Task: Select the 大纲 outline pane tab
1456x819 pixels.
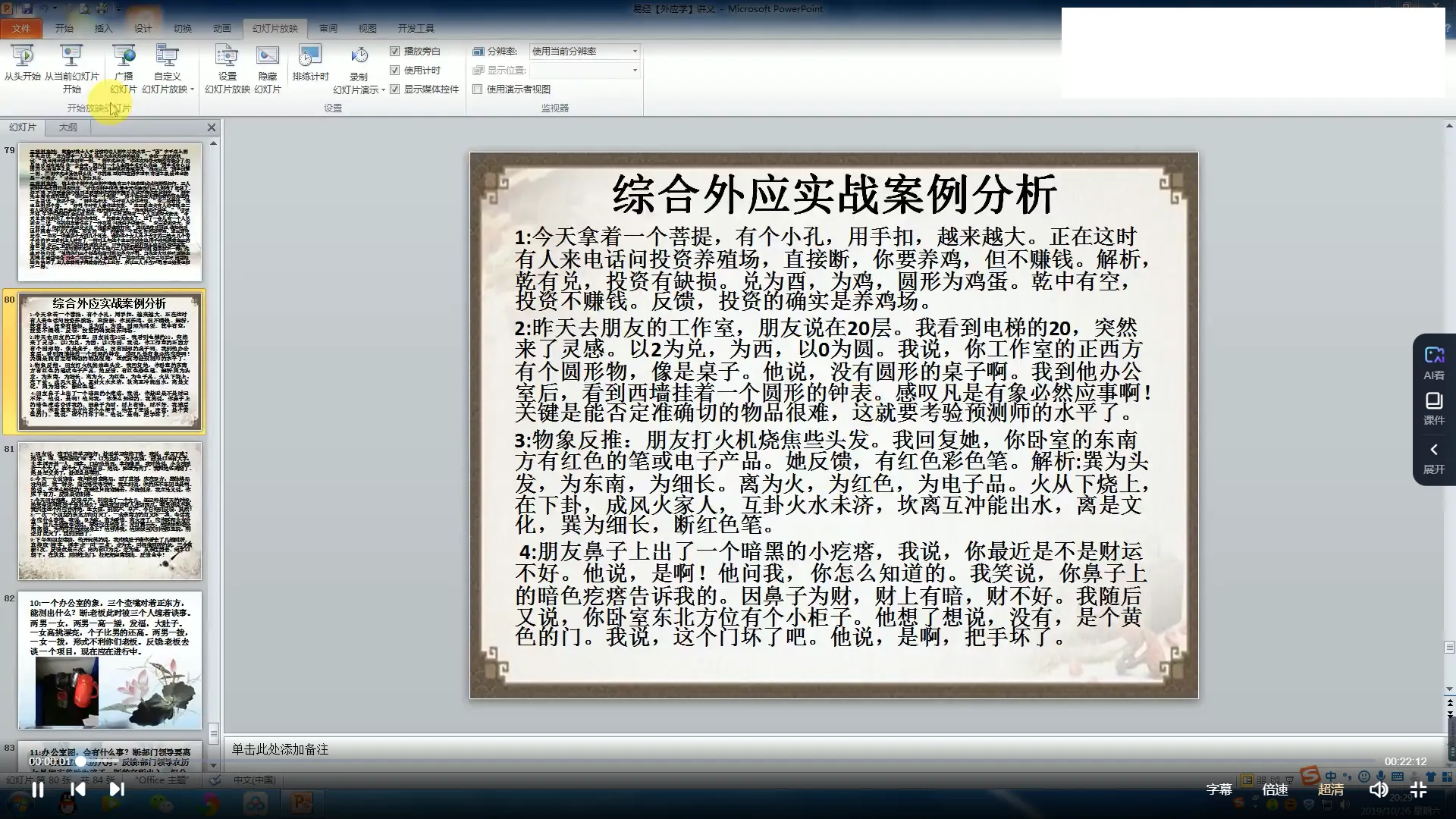Action: [68, 127]
